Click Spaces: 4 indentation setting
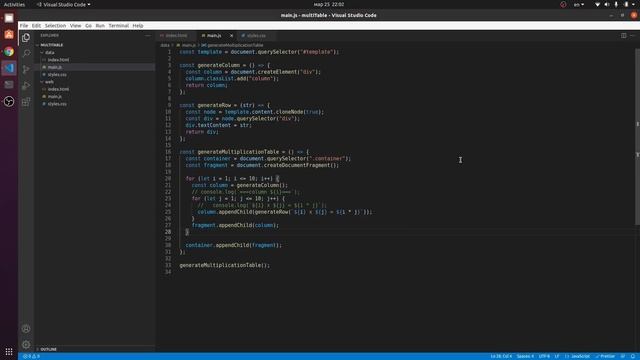 tap(525, 356)
